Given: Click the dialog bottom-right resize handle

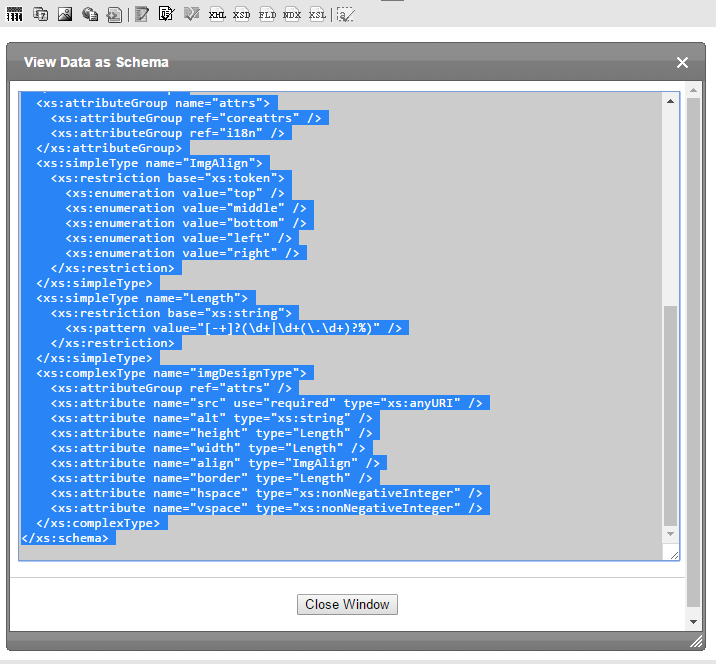Looking at the screenshot, I should 696,642.
